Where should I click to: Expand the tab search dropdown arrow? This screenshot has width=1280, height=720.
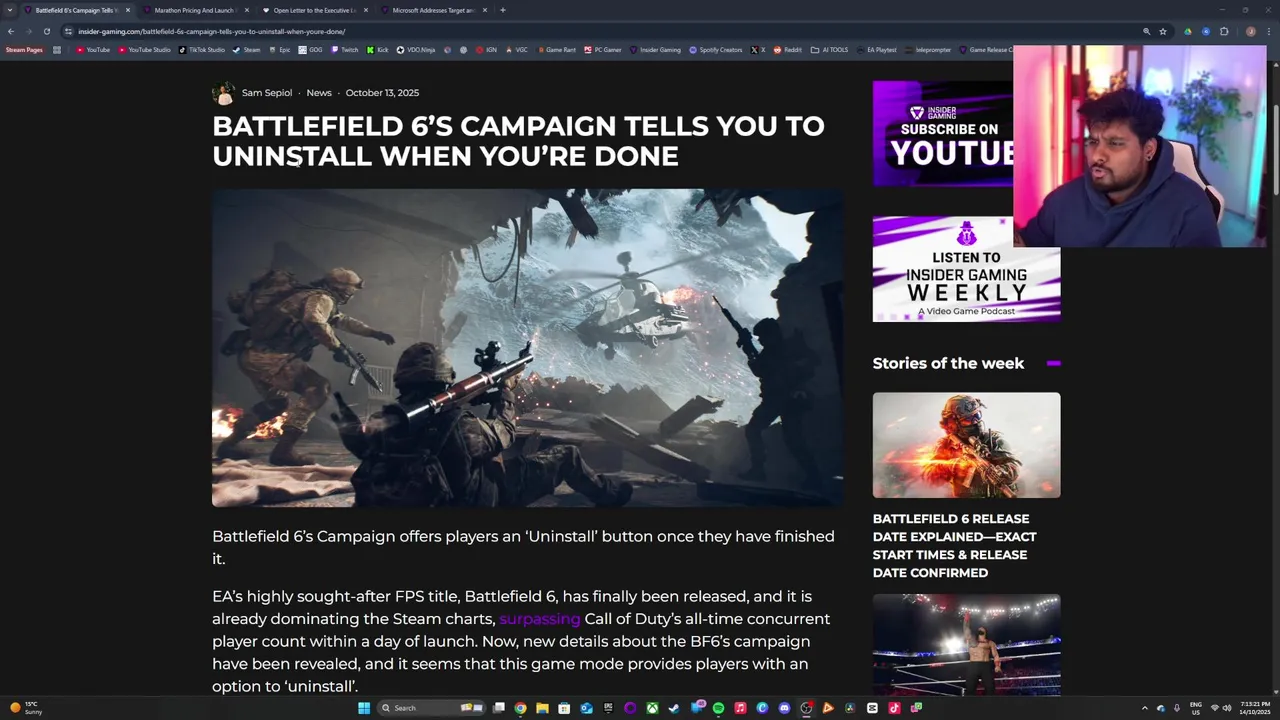click(x=10, y=10)
